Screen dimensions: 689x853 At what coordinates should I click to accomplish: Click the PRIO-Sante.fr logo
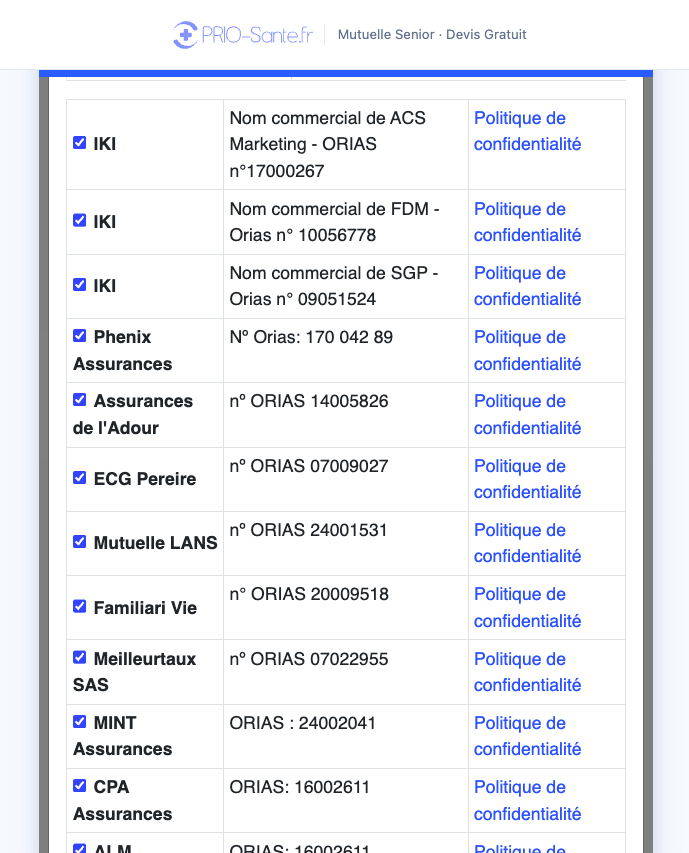click(x=243, y=35)
